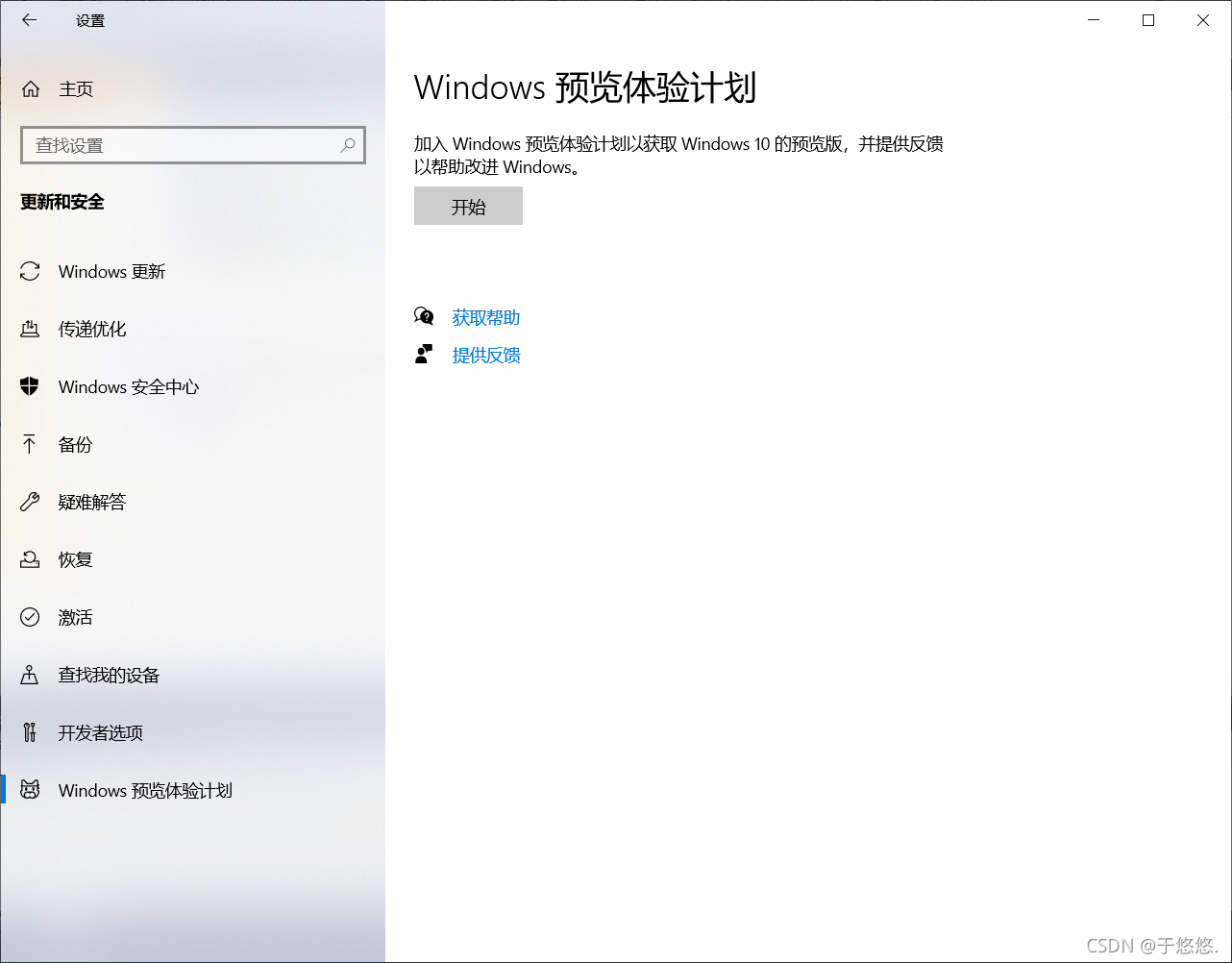The image size is (1232, 963).
Task: Click the Windows 预览体验计划 page title
Action: point(585,87)
